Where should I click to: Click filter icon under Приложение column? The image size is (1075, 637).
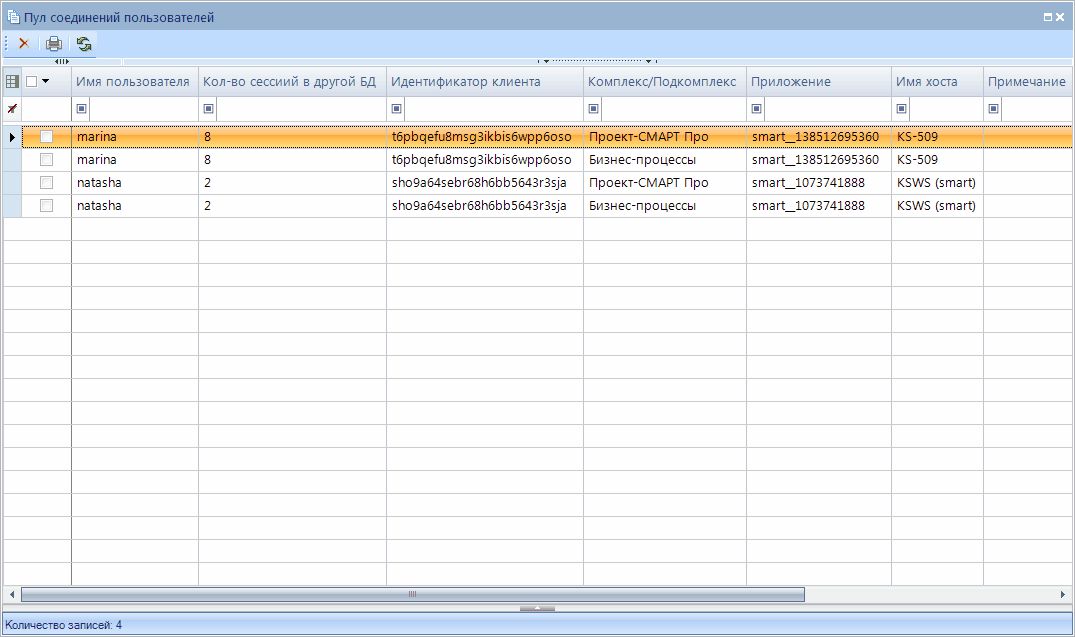coord(757,108)
